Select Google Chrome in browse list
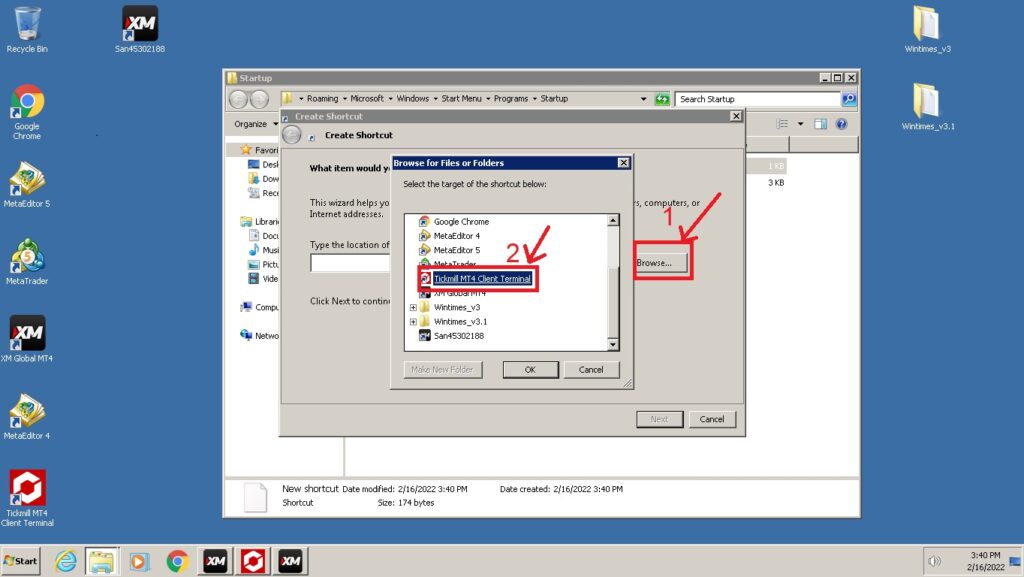The width and height of the screenshot is (1024, 577). tap(461, 221)
